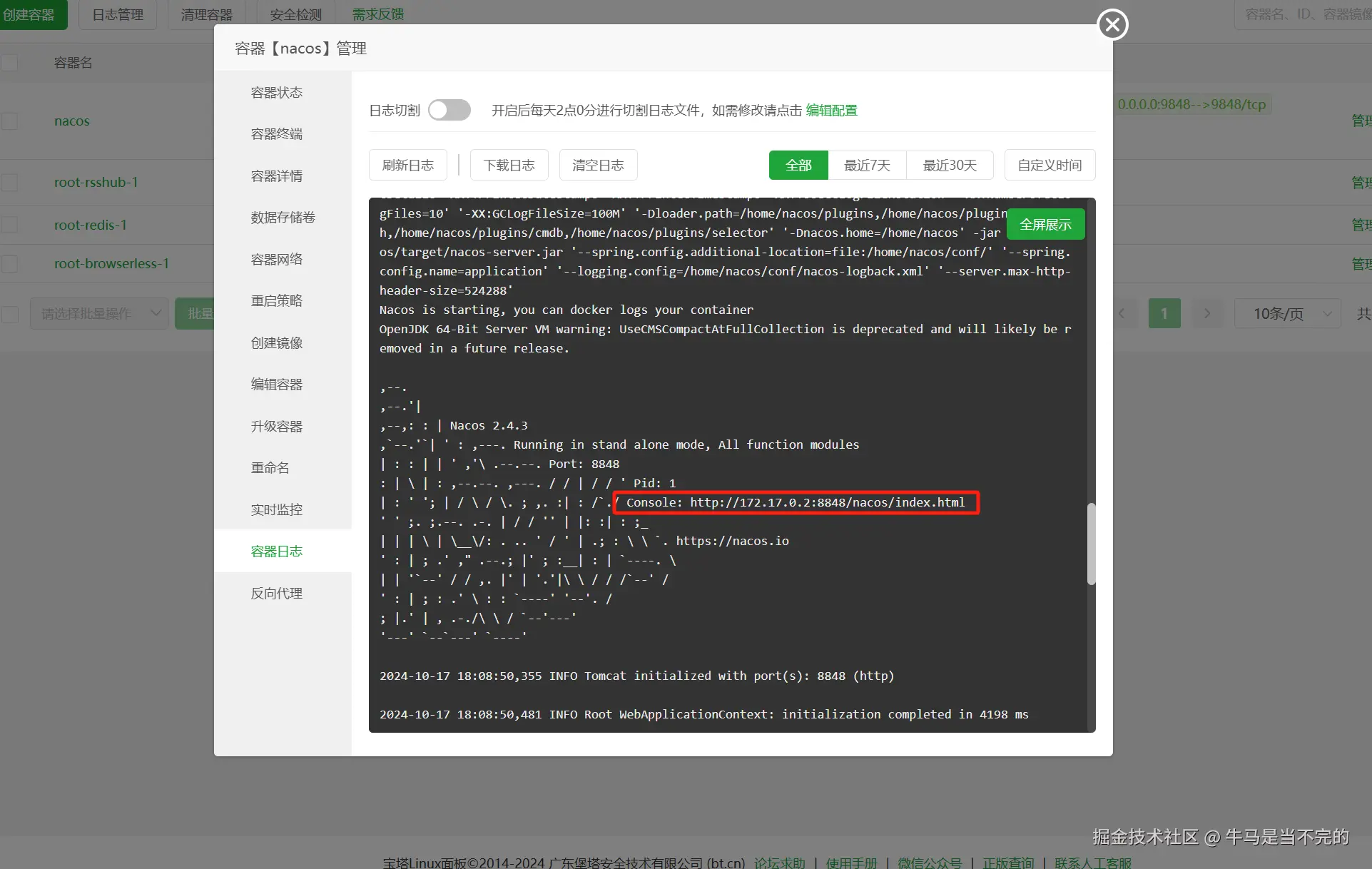Click the 刷新日志 button
Image resolution: width=1372 pixels, height=869 pixels.
[407, 165]
